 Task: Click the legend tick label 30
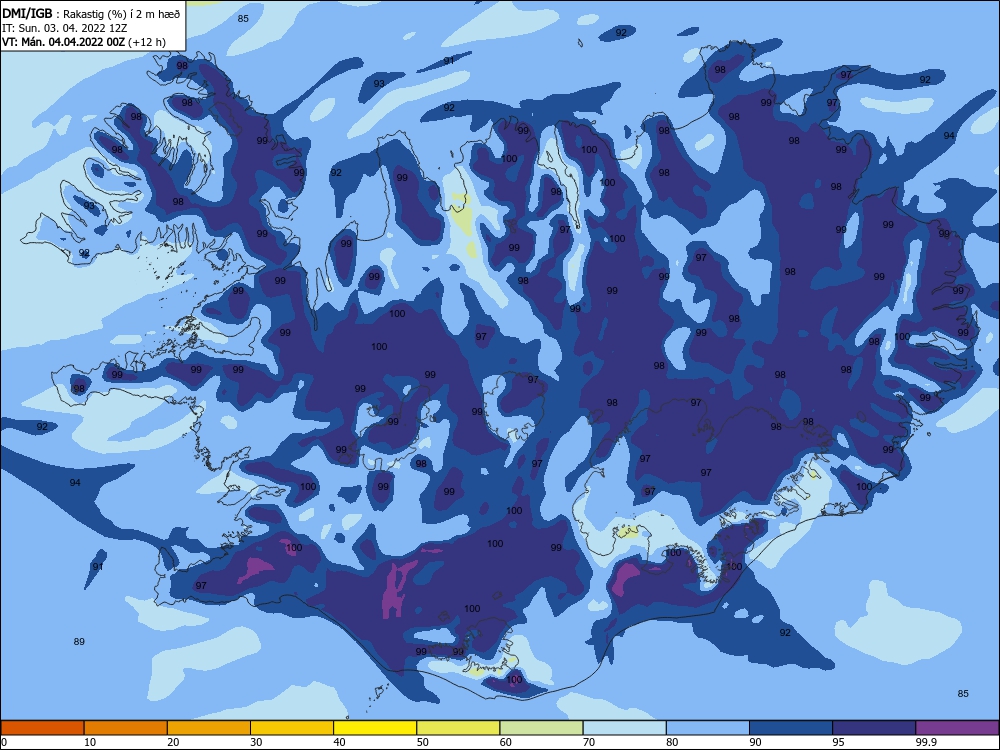(x=256, y=742)
